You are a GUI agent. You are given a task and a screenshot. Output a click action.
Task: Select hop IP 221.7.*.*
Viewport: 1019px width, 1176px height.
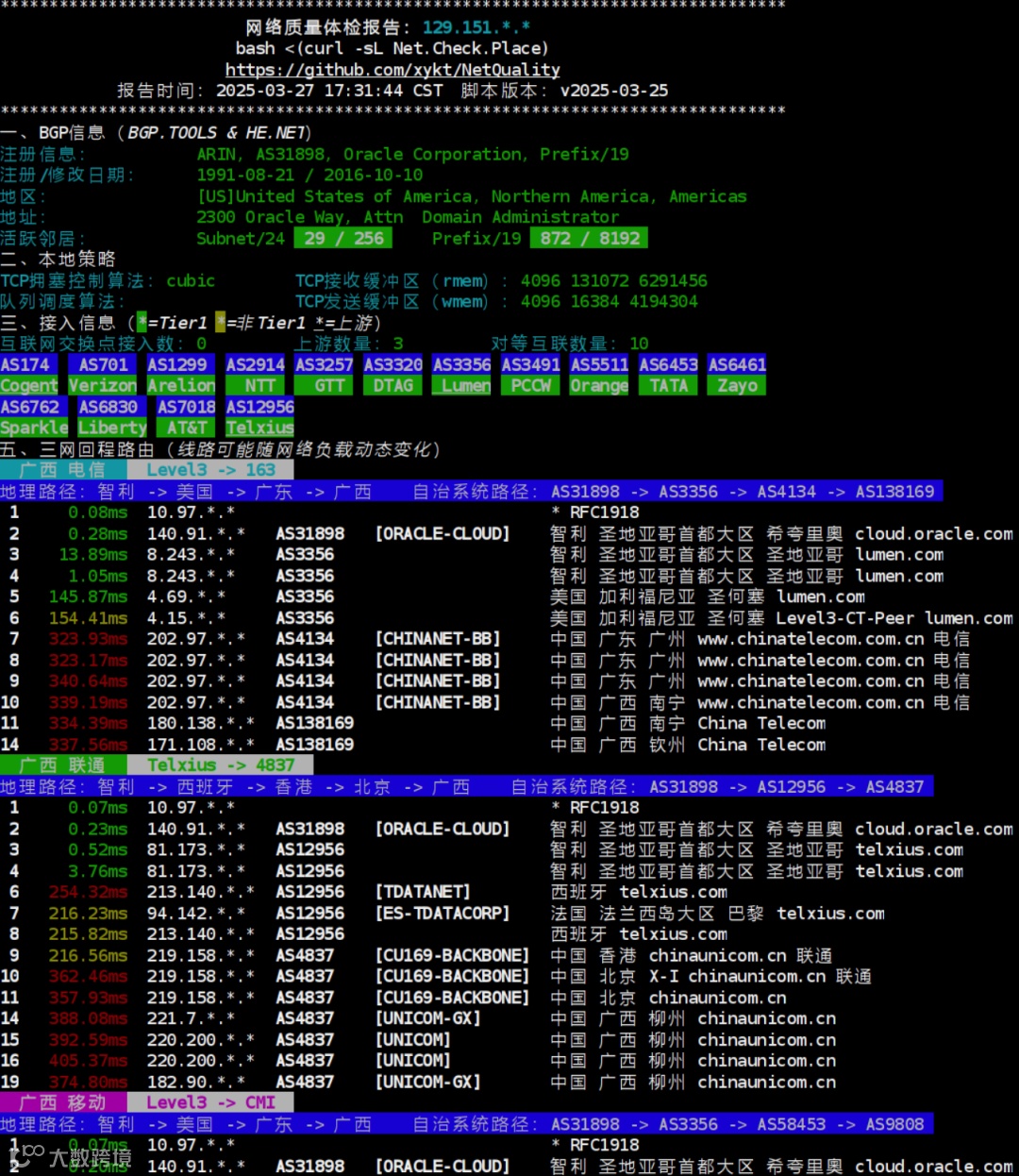[x=191, y=1018]
